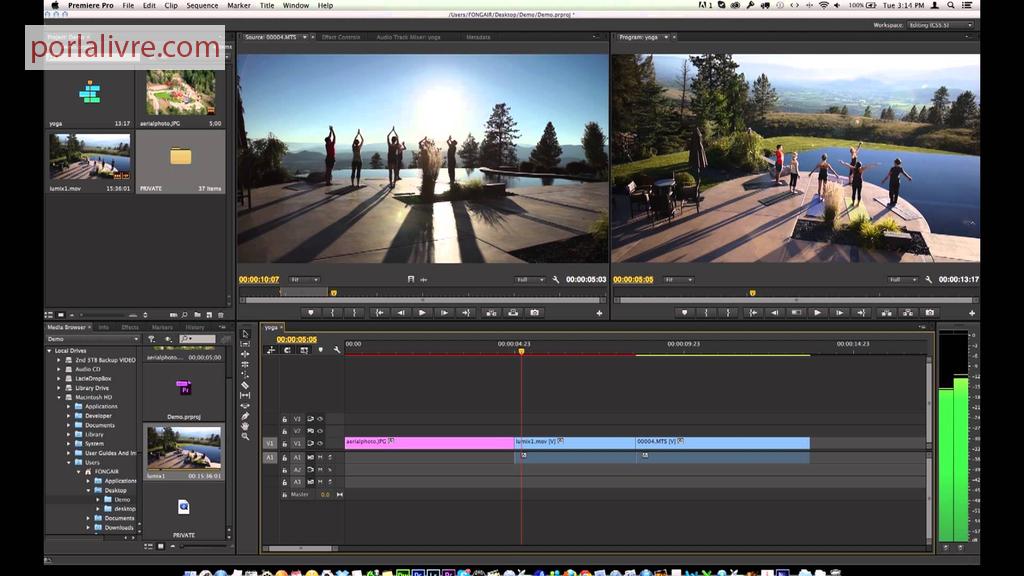Select the Track Select tool
The image size is (1024, 576).
click(x=246, y=344)
